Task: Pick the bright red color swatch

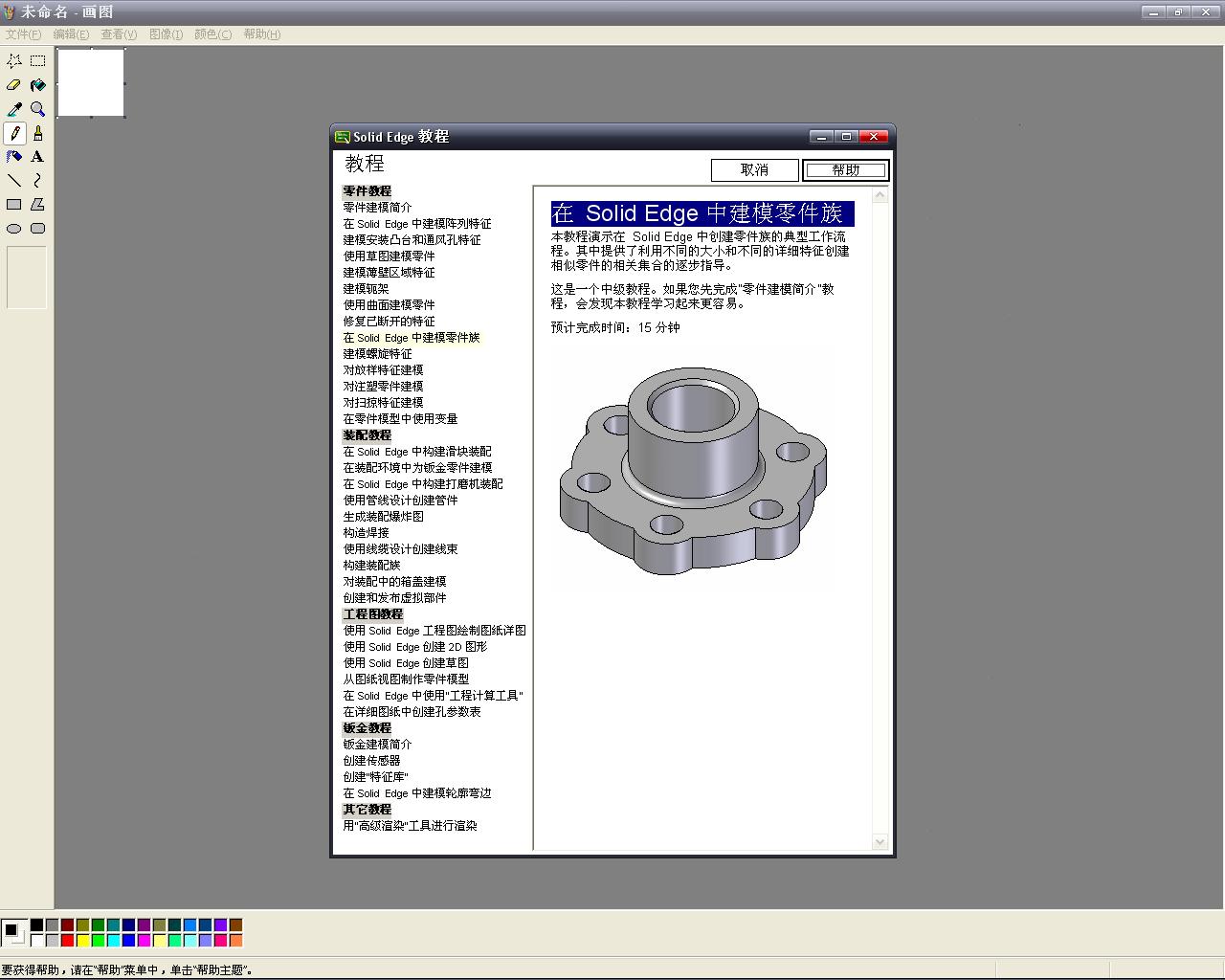Action: (67, 941)
